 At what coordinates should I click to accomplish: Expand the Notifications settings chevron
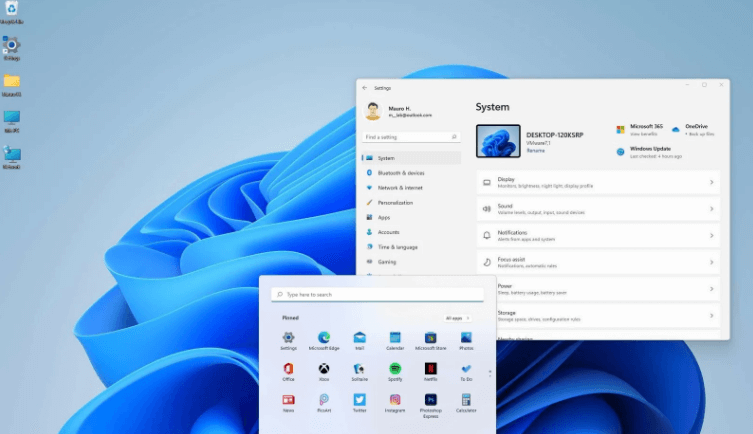[712, 236]
